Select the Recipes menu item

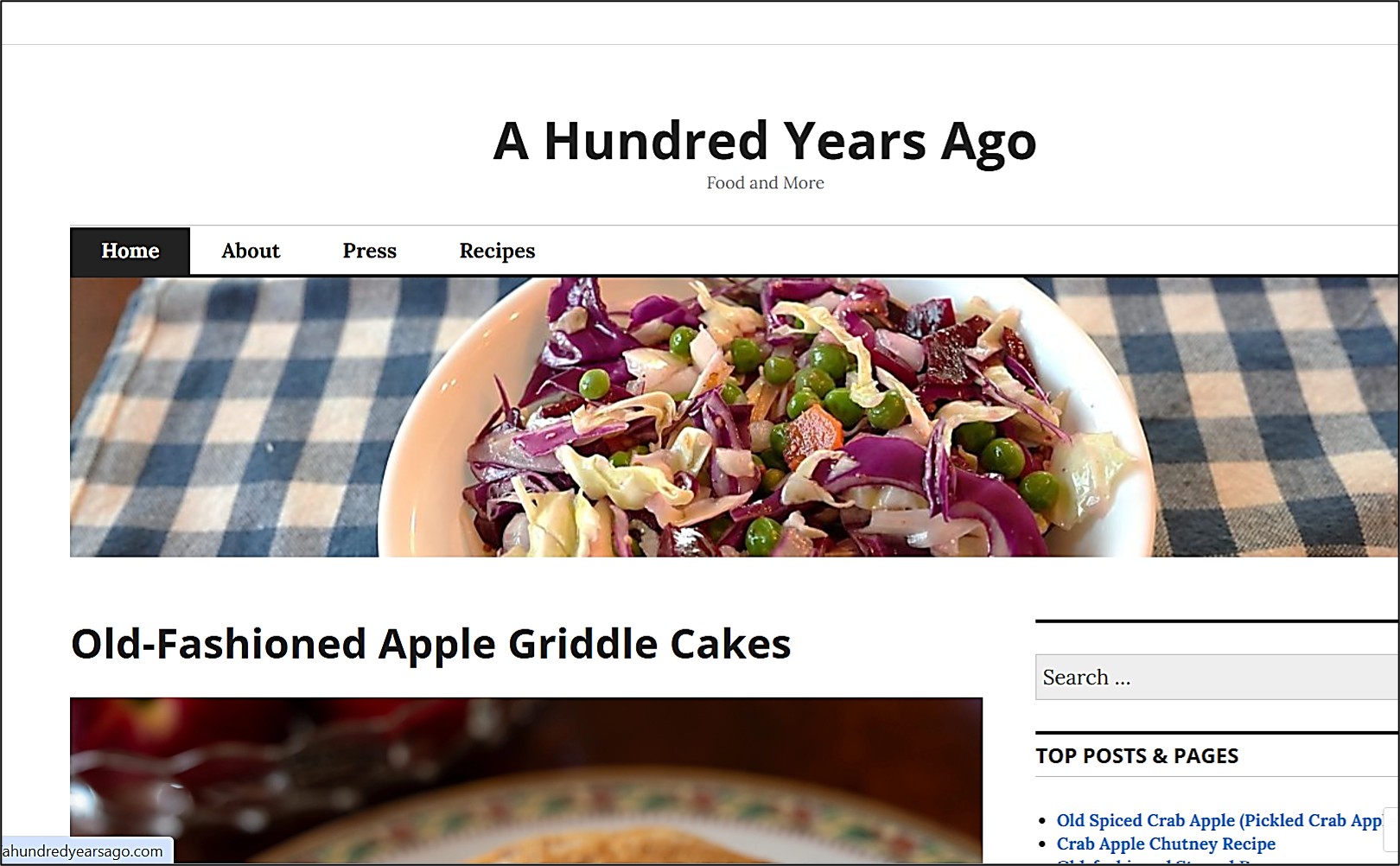point(497,251)
